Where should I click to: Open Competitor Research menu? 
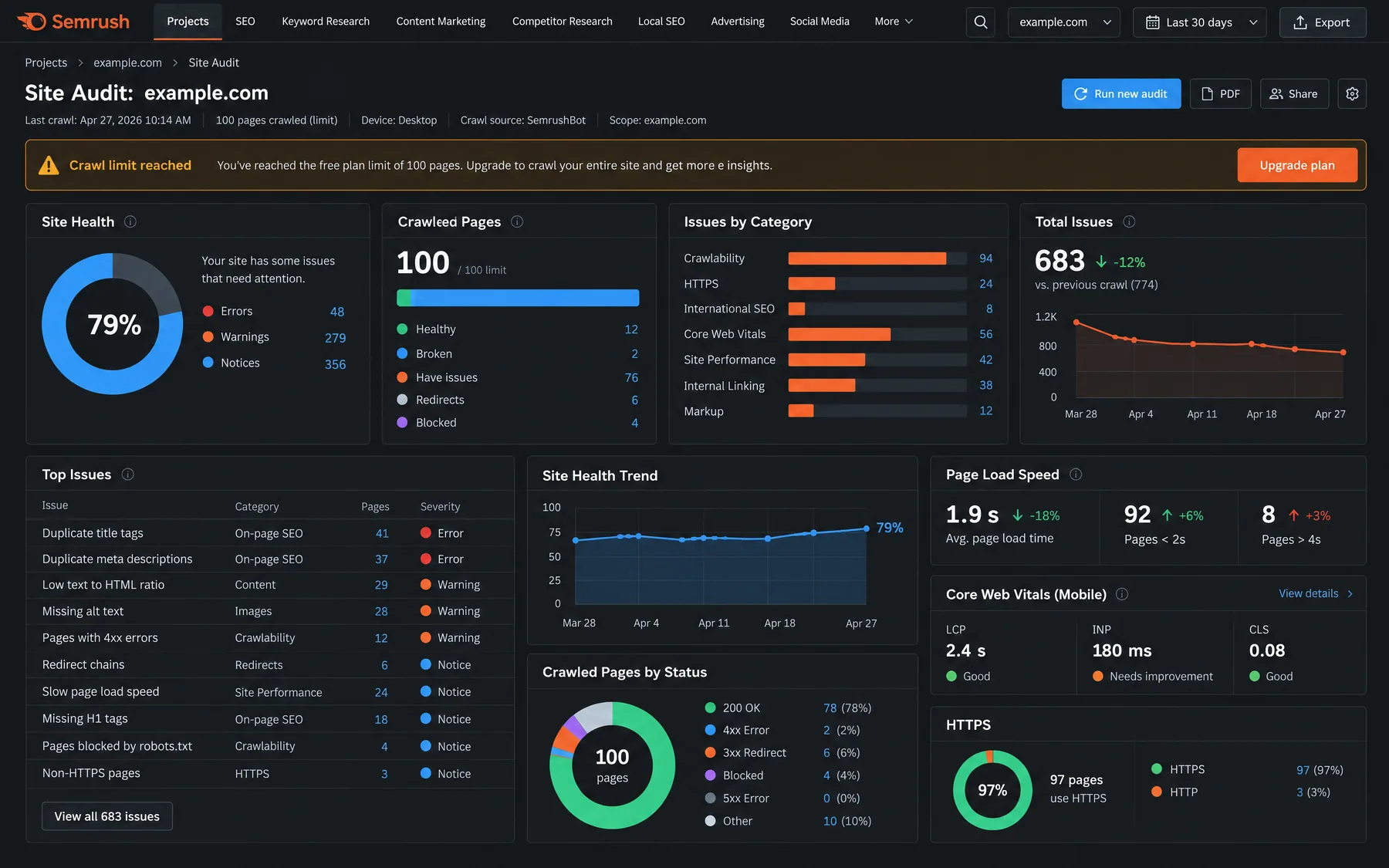click(563, 22)
